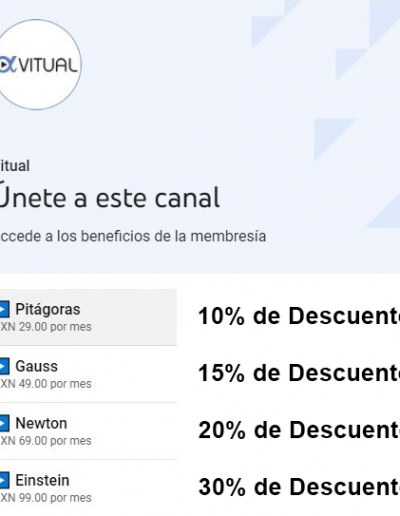Viewport: 400px width, 516px height.
Task: Select the Gauss membership level
Action: 88,374
